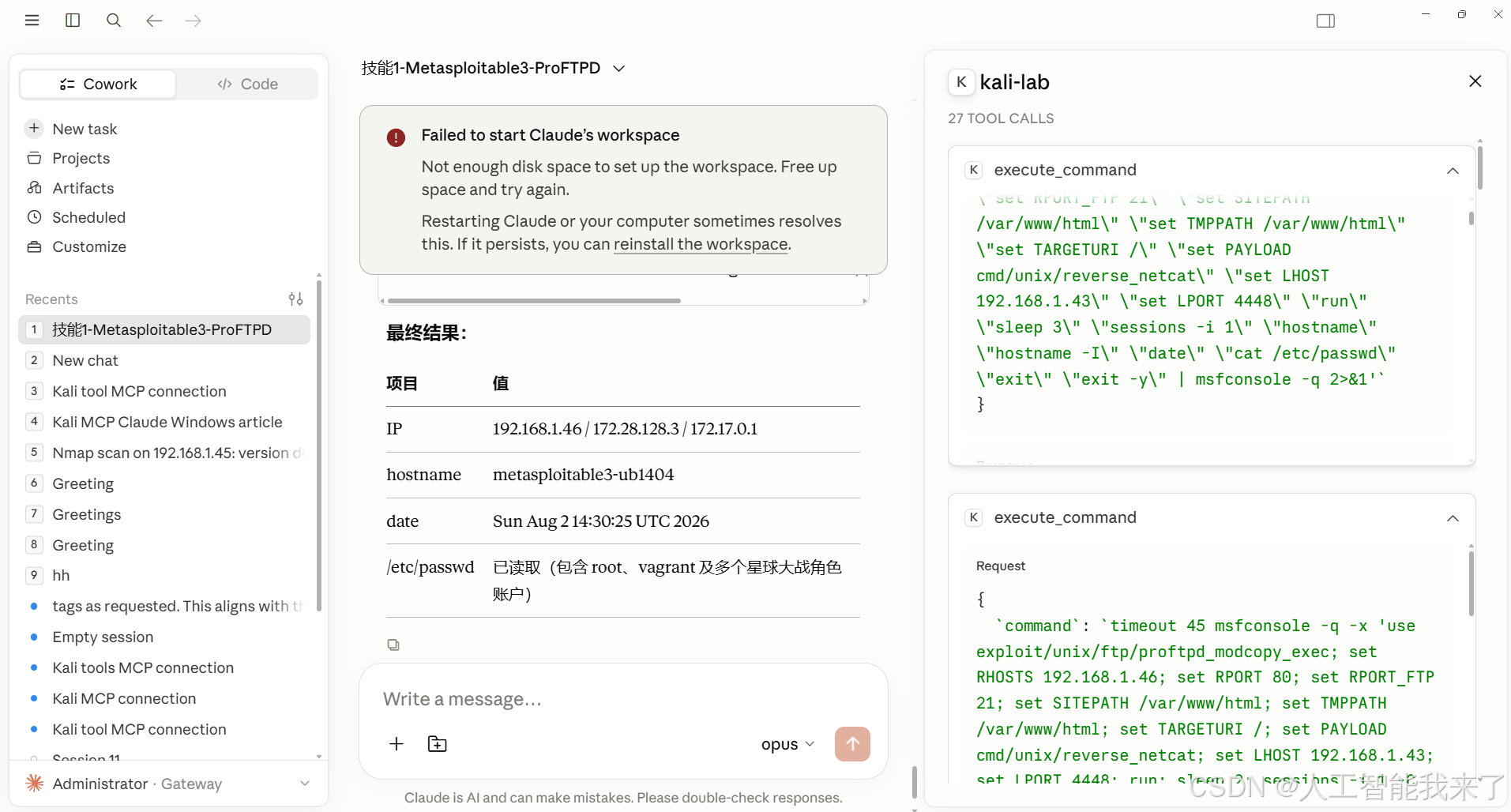
Task: Collapse the second execute_command tool call
Action: pos(1453,518)
